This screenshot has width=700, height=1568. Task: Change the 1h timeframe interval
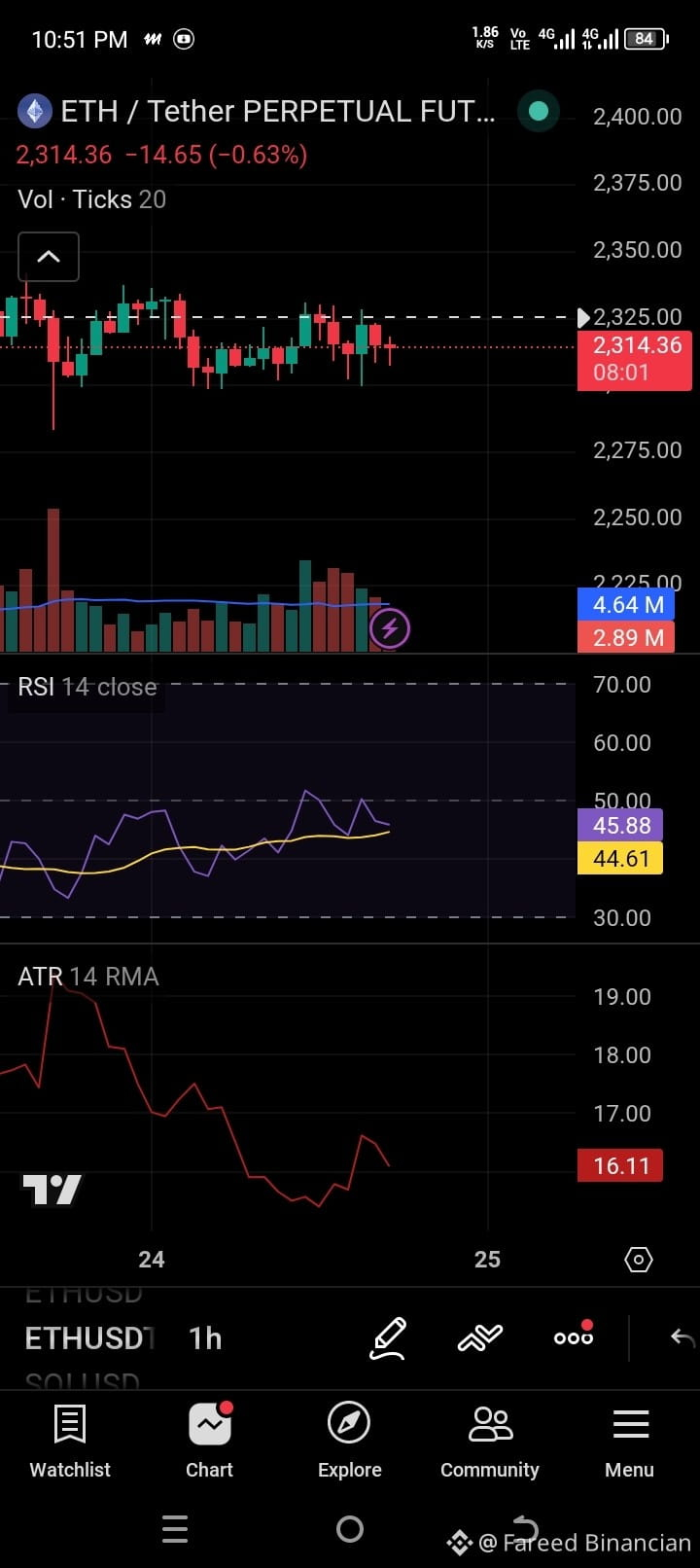[205, 1338]
